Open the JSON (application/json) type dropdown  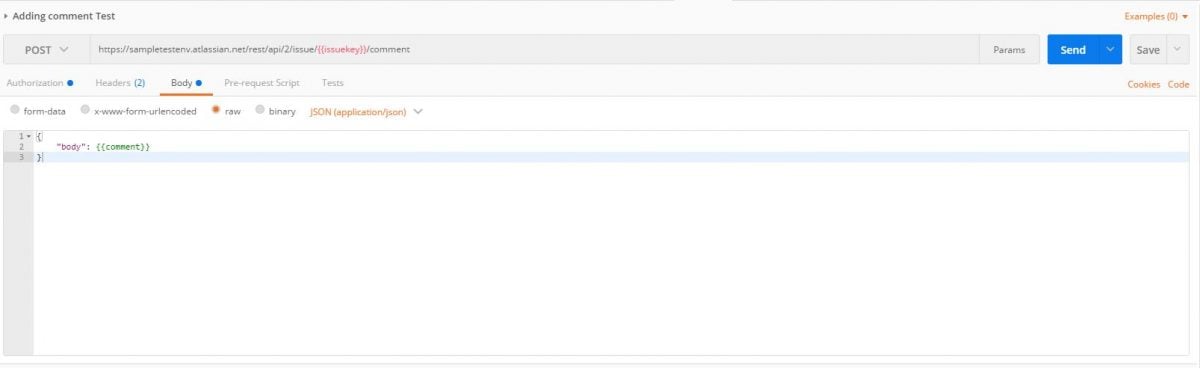(x=366, y=111)
